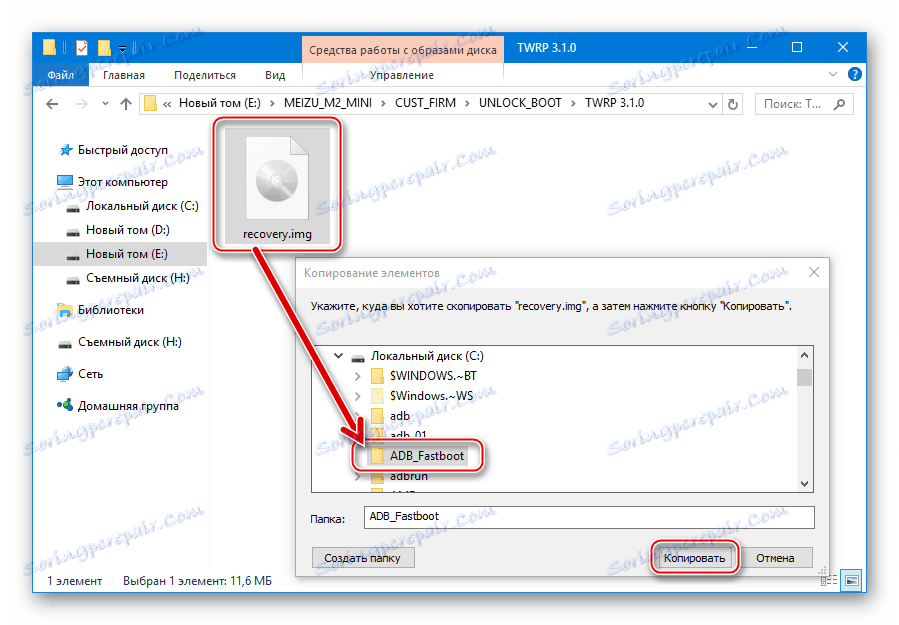Switch to the Поделиться ribbon tab
899x625 pixels.
tap(205, 75)
